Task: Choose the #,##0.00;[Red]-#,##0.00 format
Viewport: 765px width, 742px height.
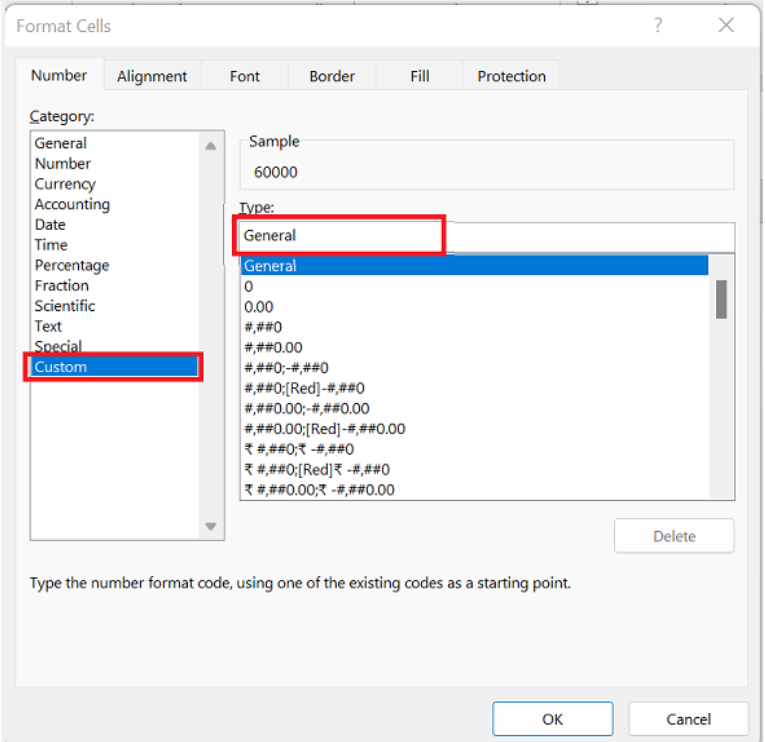Action: [x=325, y=429]
